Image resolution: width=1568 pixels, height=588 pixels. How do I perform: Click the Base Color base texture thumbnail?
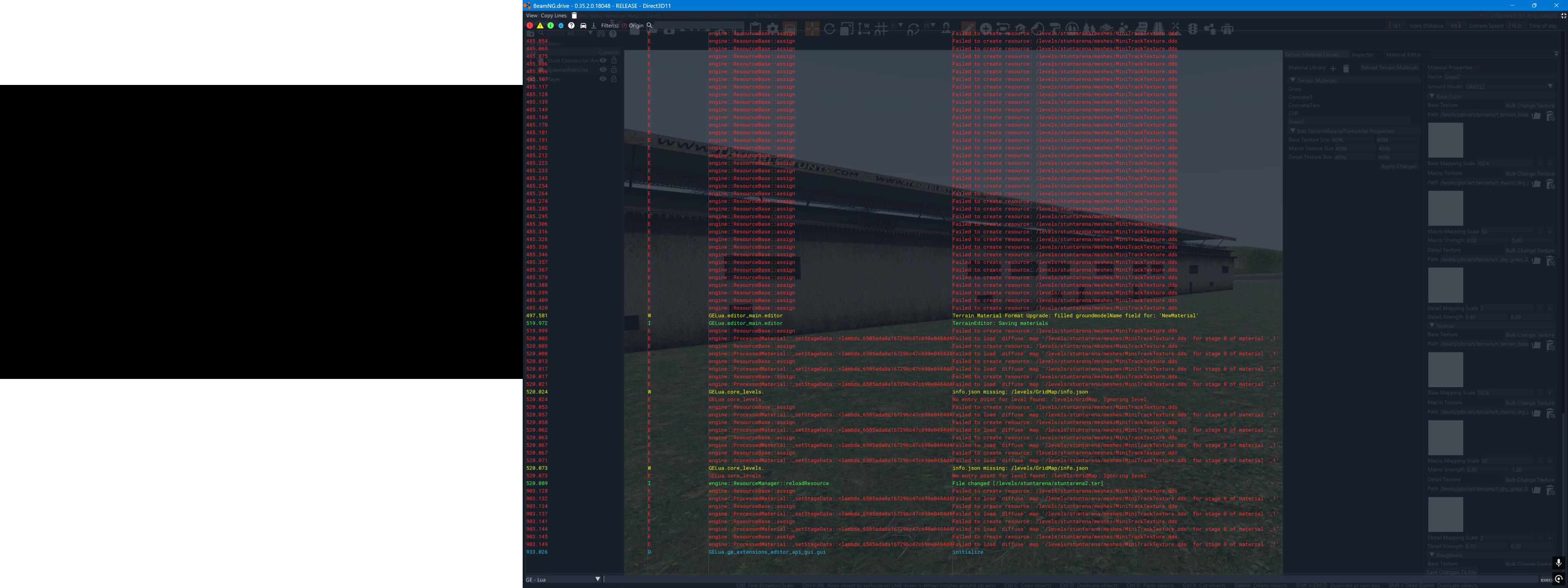pos(1445,140)
